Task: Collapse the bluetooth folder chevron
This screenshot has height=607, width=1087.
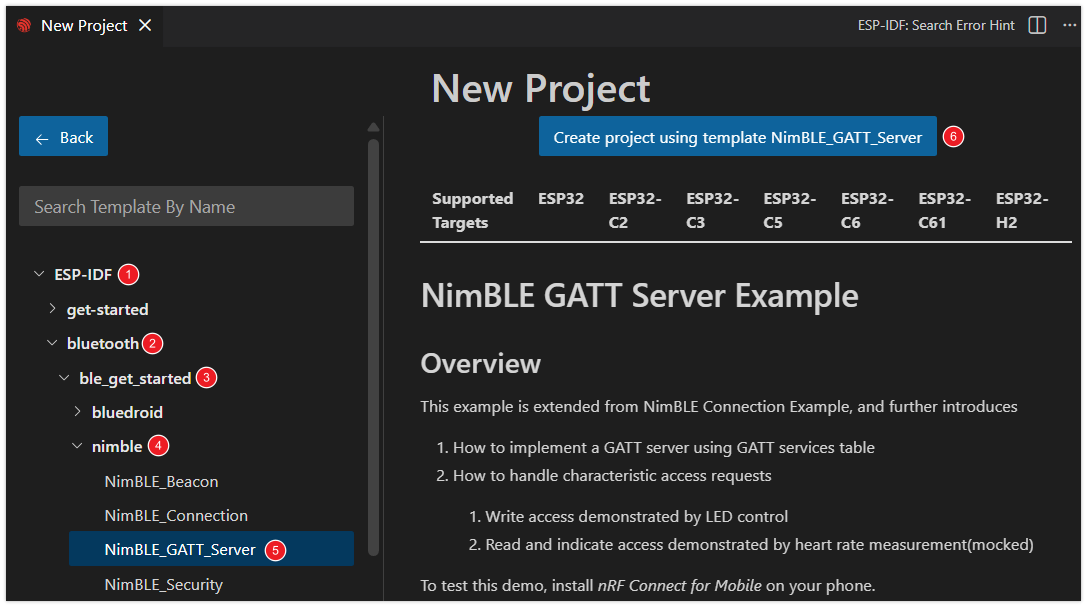Action: pyautogui.click(x=53, y=343)
